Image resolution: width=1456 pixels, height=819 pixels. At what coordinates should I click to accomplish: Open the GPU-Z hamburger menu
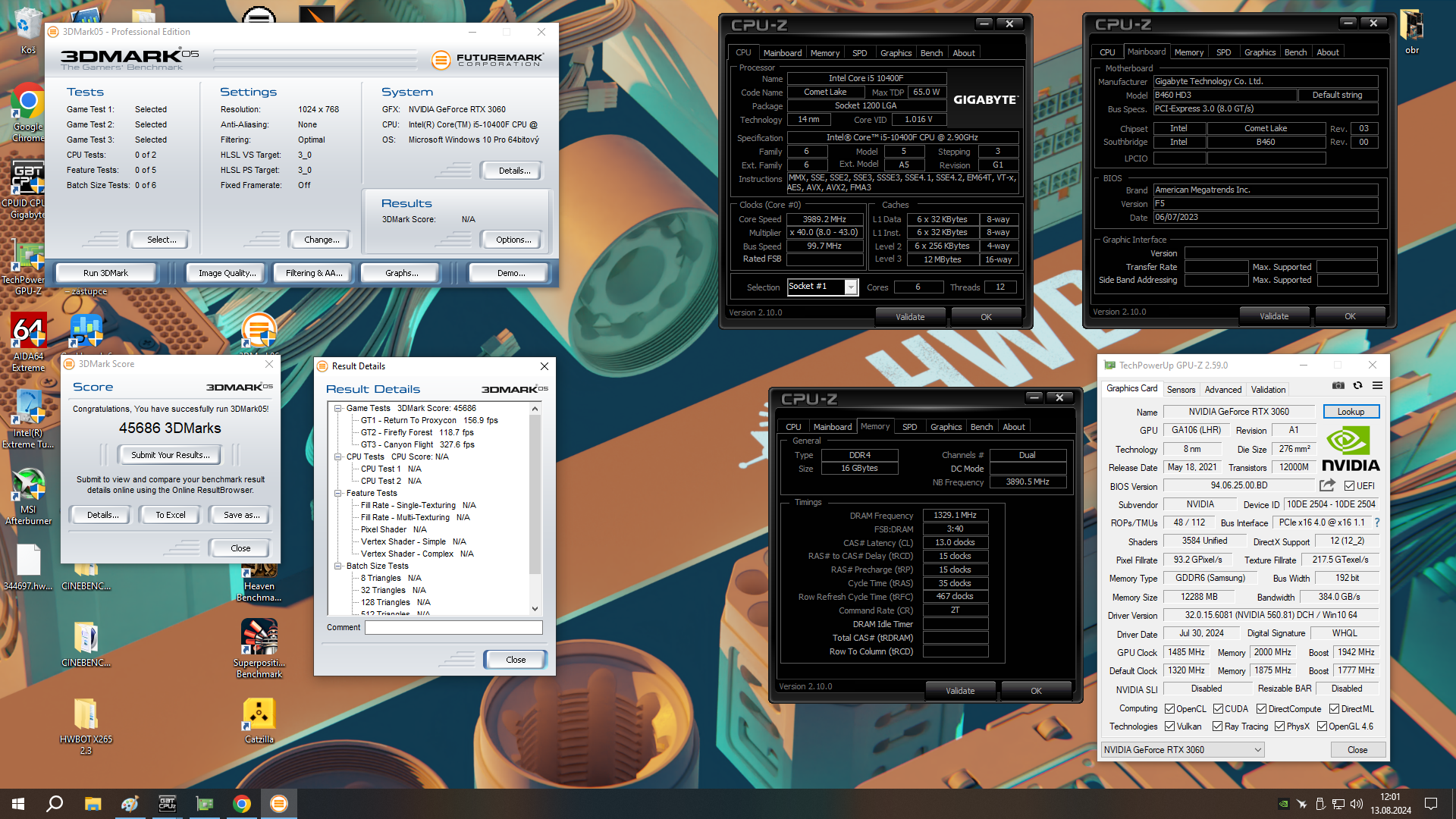pyautogui.click(x=1377, y=386)
